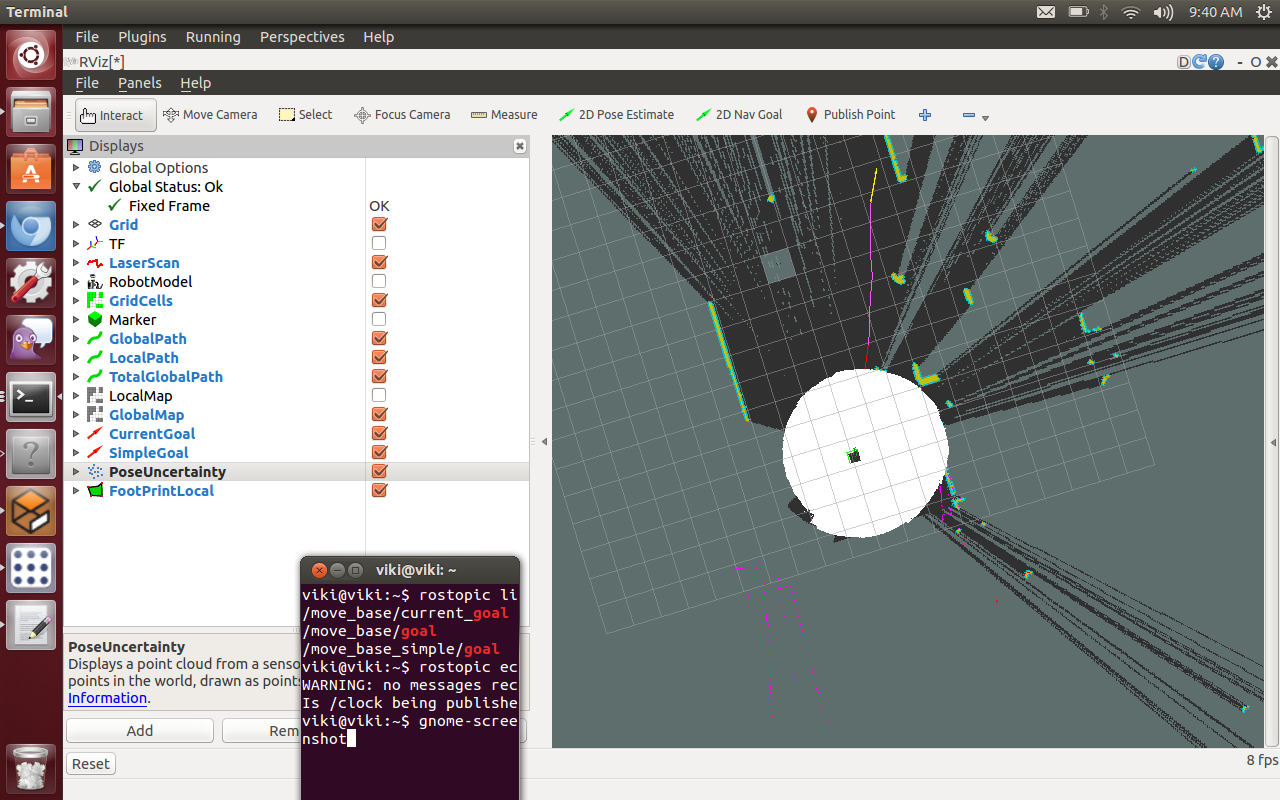Screen dimensions: 1280x800
Task: Click the minus remove-tool icon
Action: pos(968,115)
